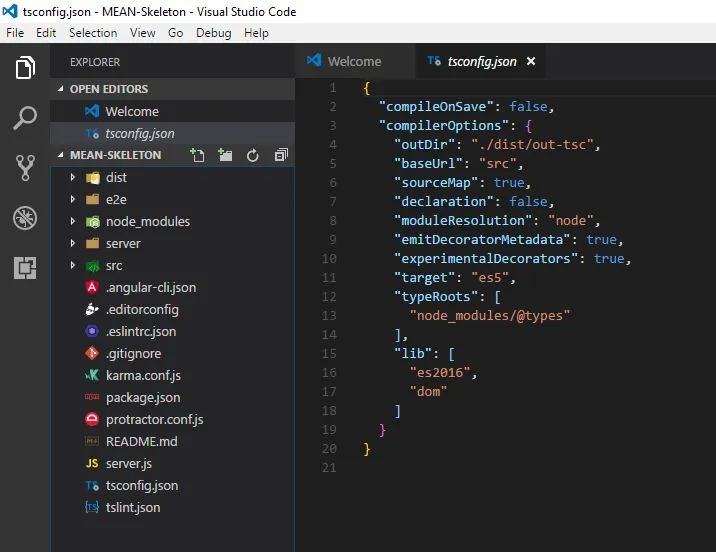Viewport: 716px width, 552px height.
Task: Select the Angular icon of .angular-cli.json
Action: (92, 287)
